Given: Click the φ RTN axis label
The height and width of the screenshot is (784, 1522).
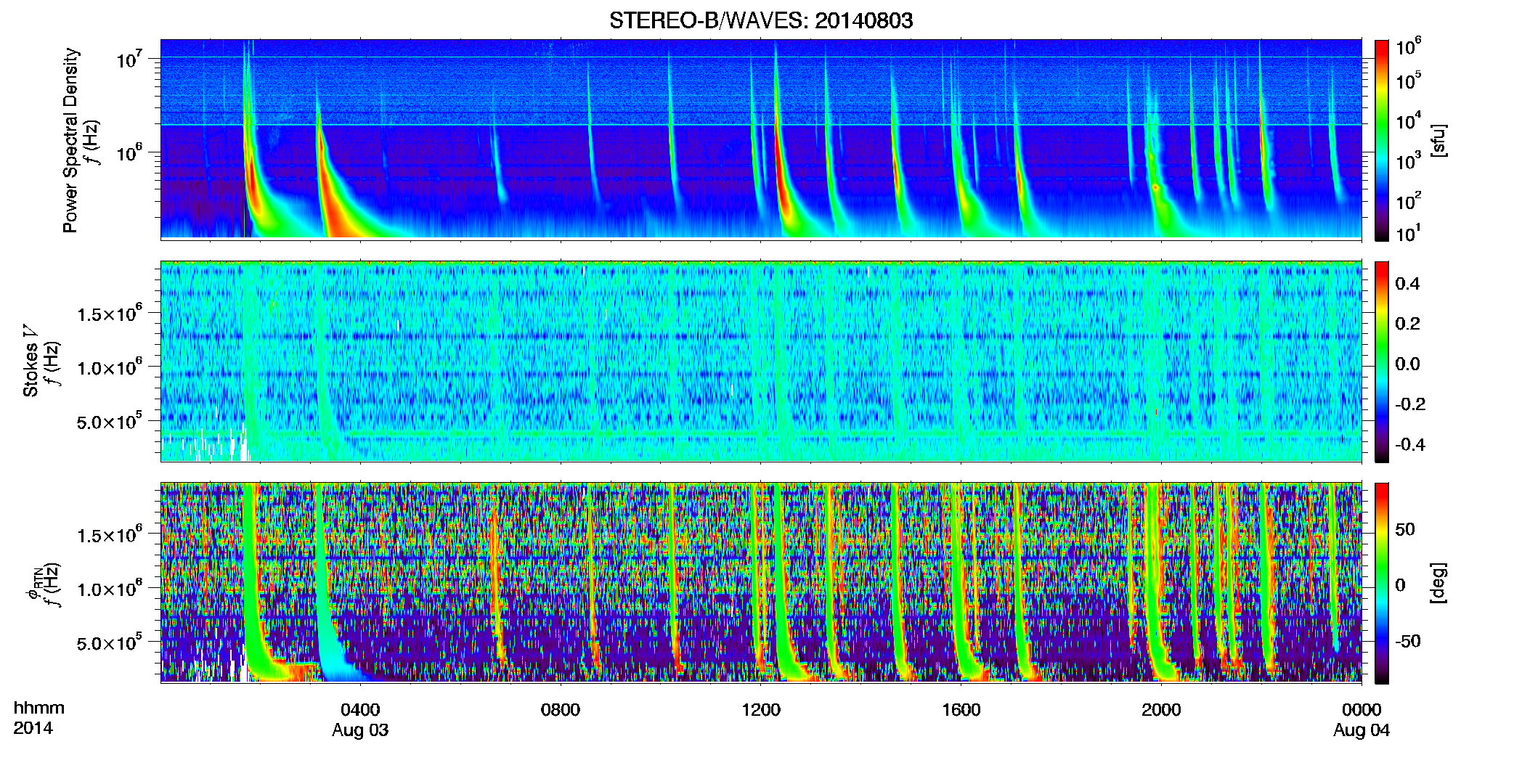Looking at the screenshot, I should click(33, 584).
